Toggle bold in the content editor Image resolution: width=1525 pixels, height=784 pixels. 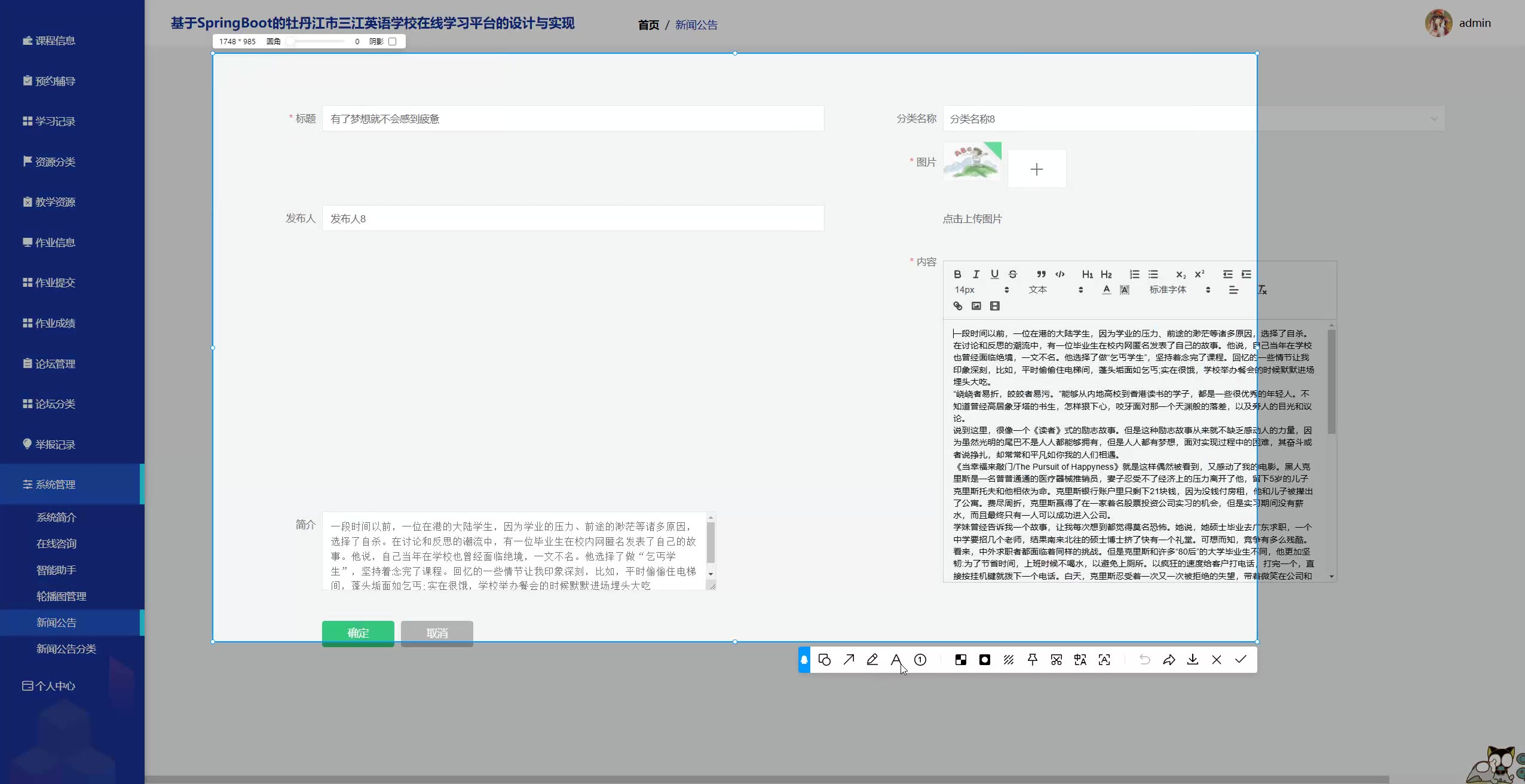tap(957, 274)
